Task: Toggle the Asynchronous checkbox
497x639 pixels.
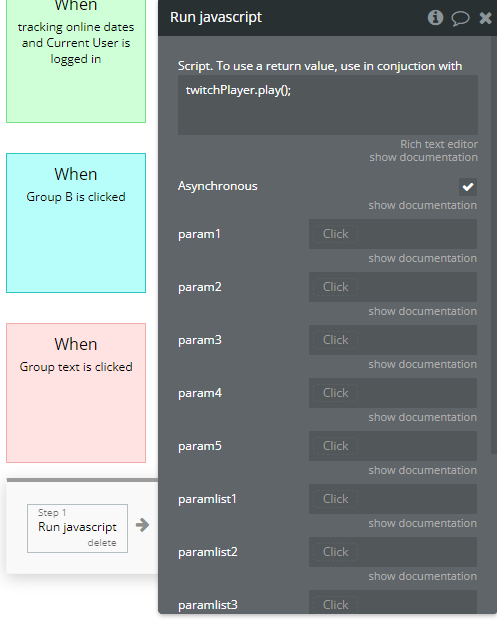Action: [468, 187]
